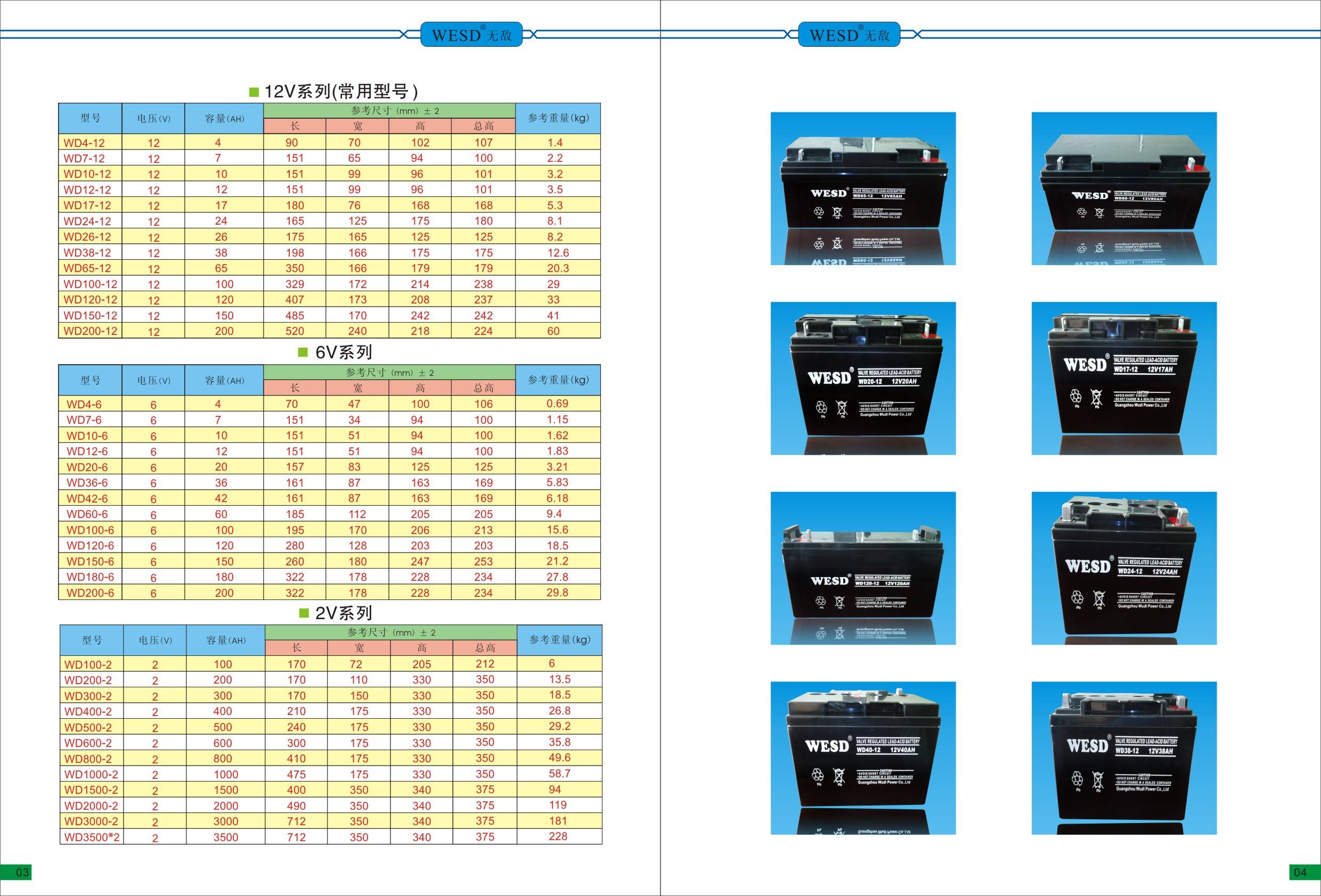
Task: Click the WESD 无敌 logo on page 04
Action: 849,35
